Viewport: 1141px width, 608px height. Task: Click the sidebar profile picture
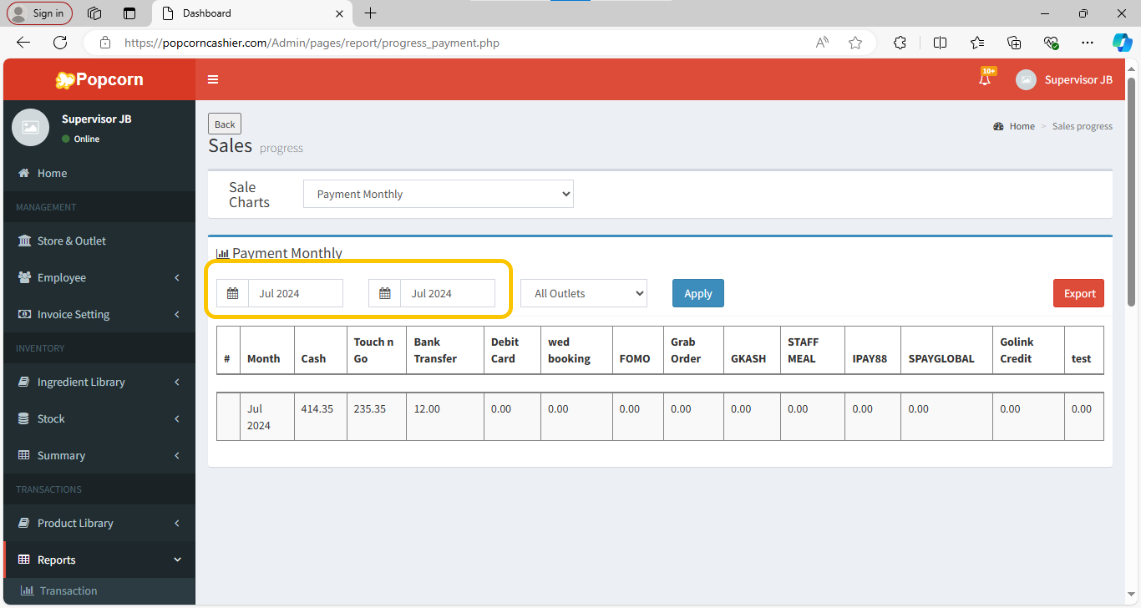[31, 127]
